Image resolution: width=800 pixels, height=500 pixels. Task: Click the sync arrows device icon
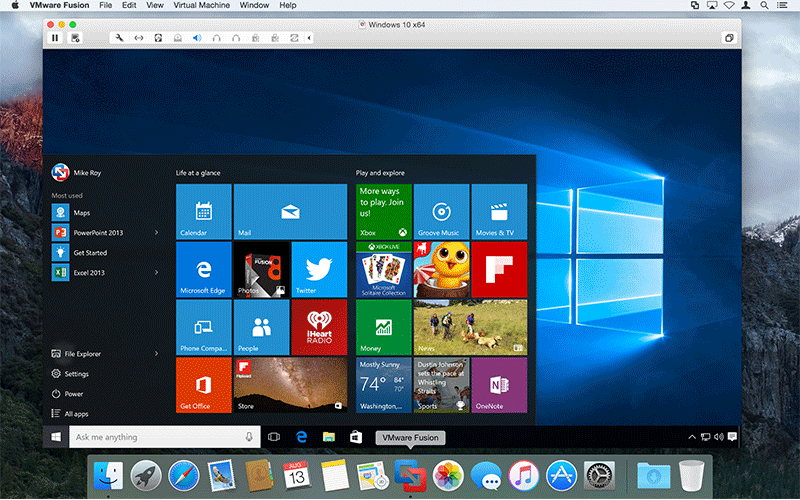pyautogui.click(x=294, y=38)
